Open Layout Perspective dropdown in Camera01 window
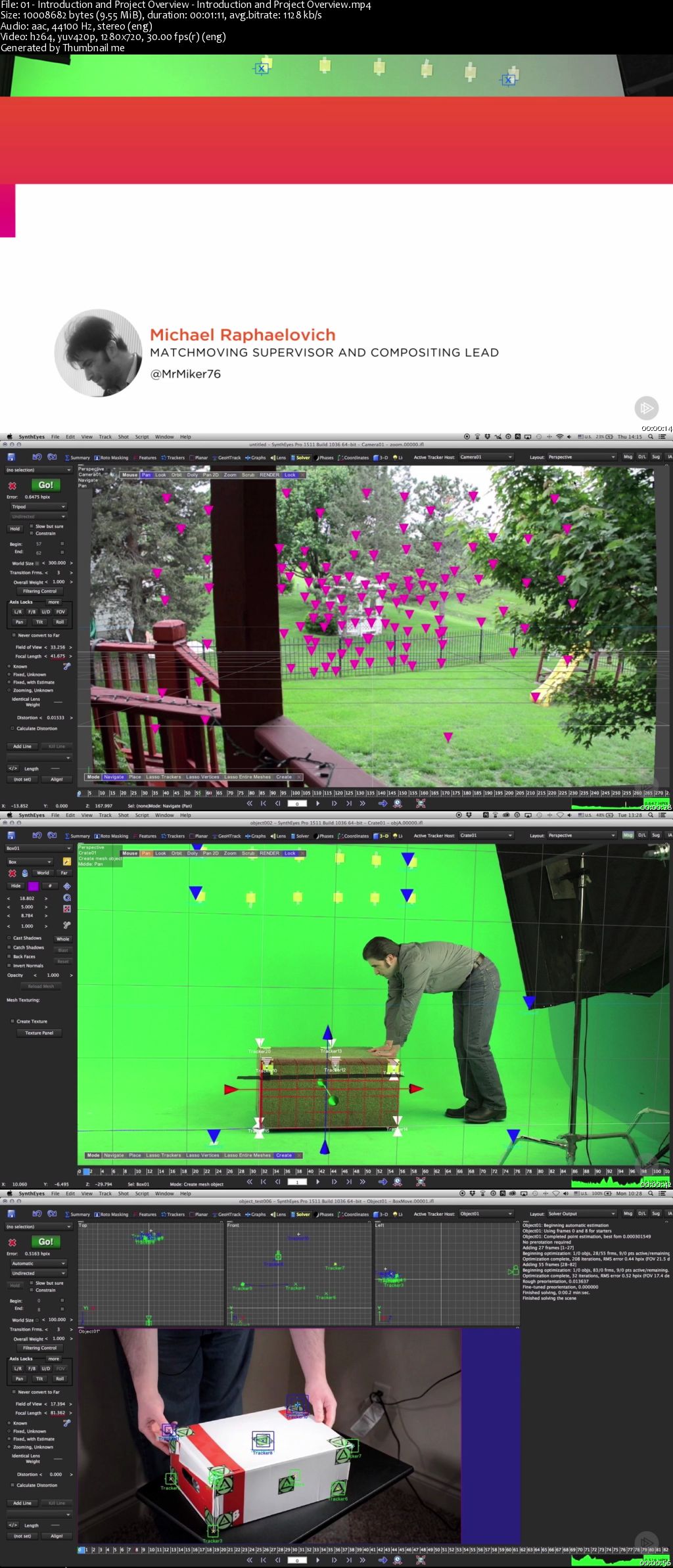 pos(582,457)
